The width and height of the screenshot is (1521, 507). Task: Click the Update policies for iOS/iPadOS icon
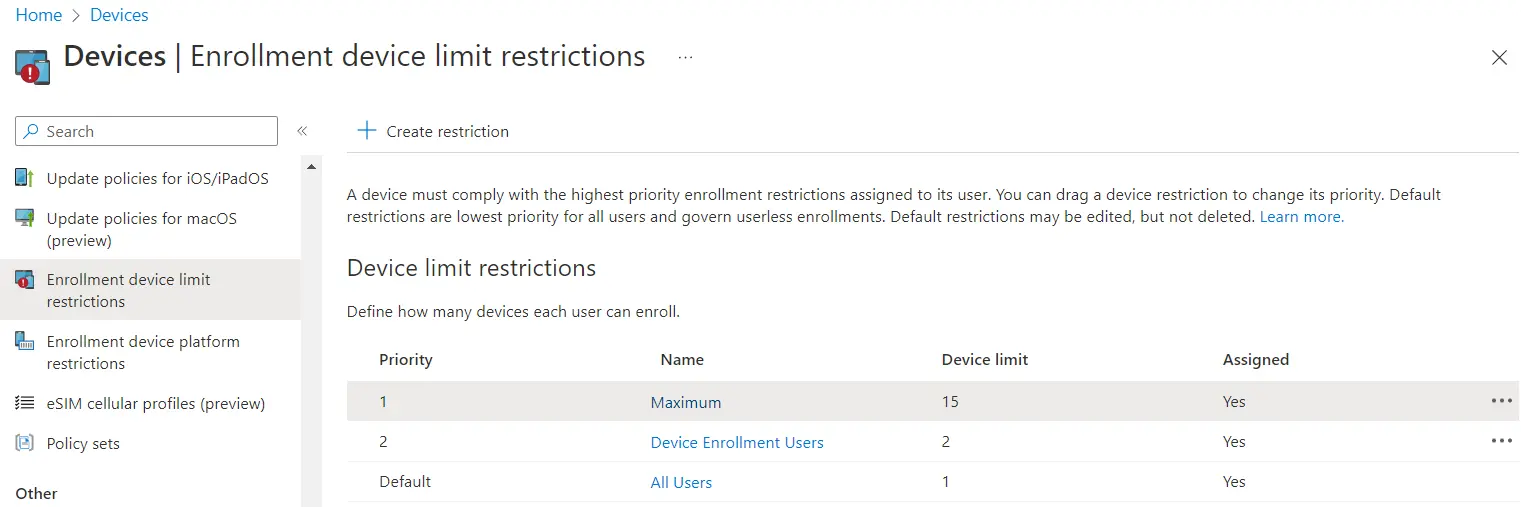click(25, 178)
